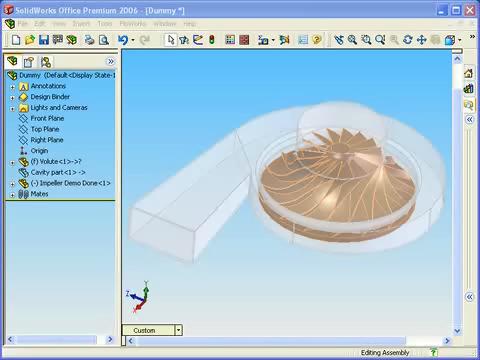Open the Tools menu
Image resolution: width=480 pixels, height=360 pixels.
pyautogui.click(x=105, y=24)
